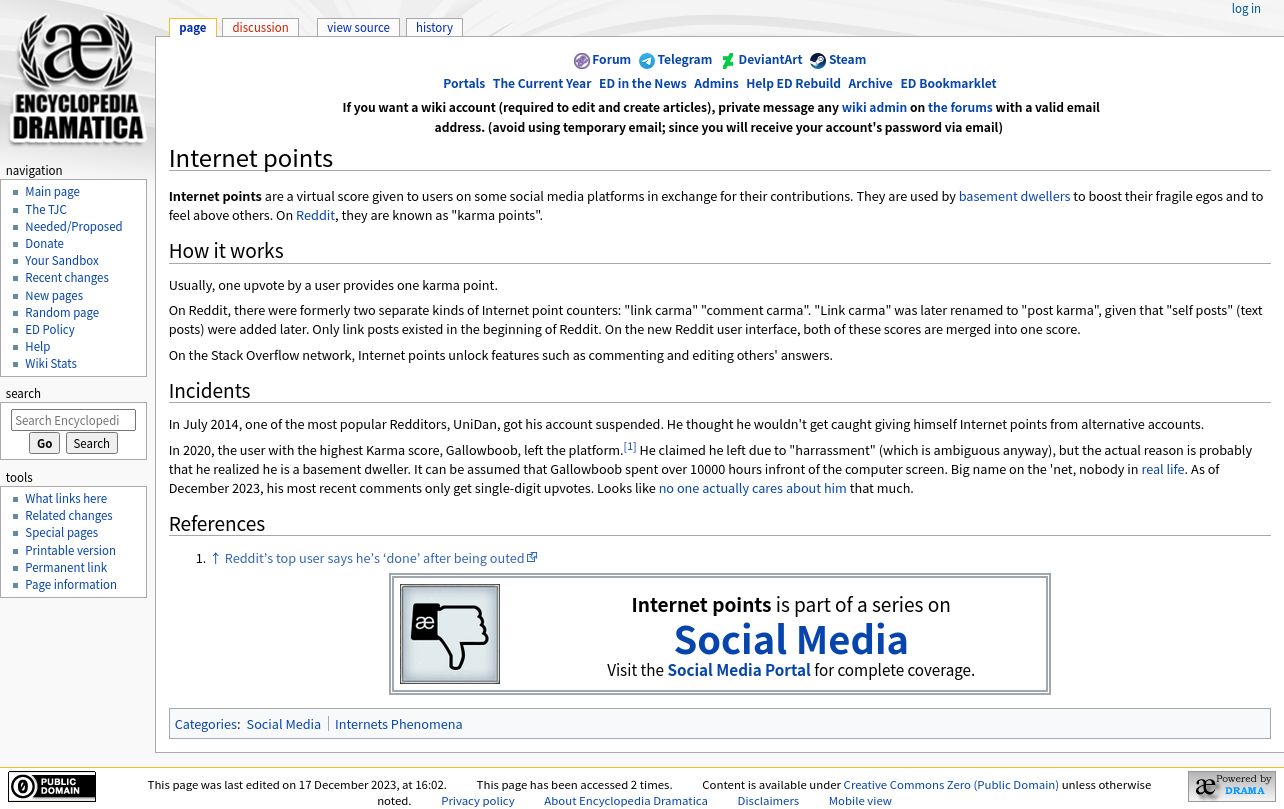Screen dimensions: 1284x809
Task: Click footnote reference [1]
Action: coord(630,446)
